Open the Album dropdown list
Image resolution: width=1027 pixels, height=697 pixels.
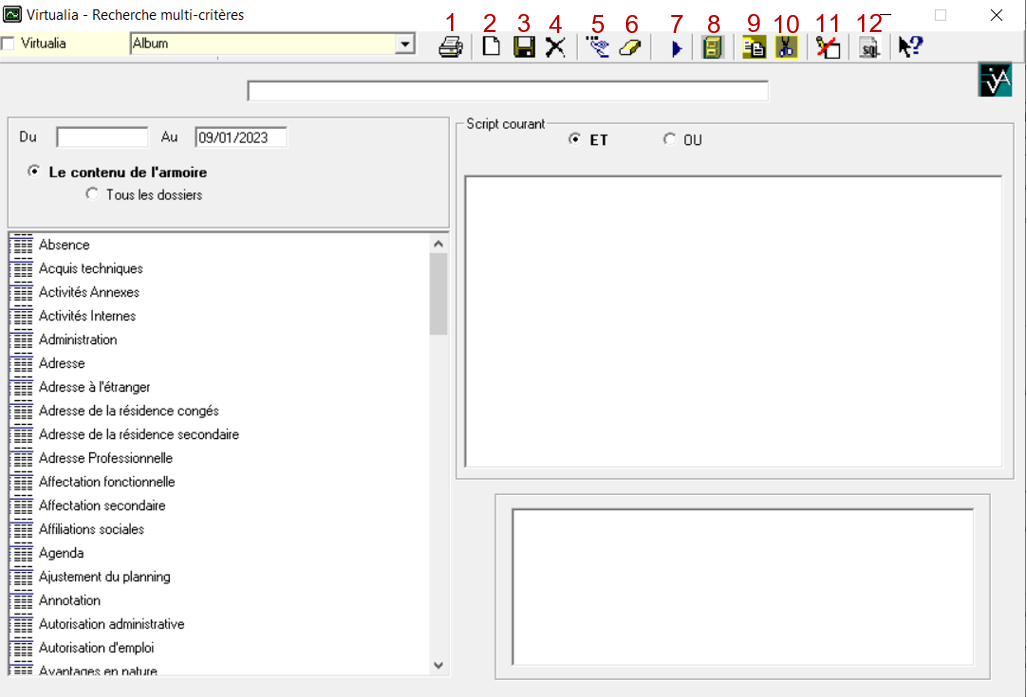(405, 44)
